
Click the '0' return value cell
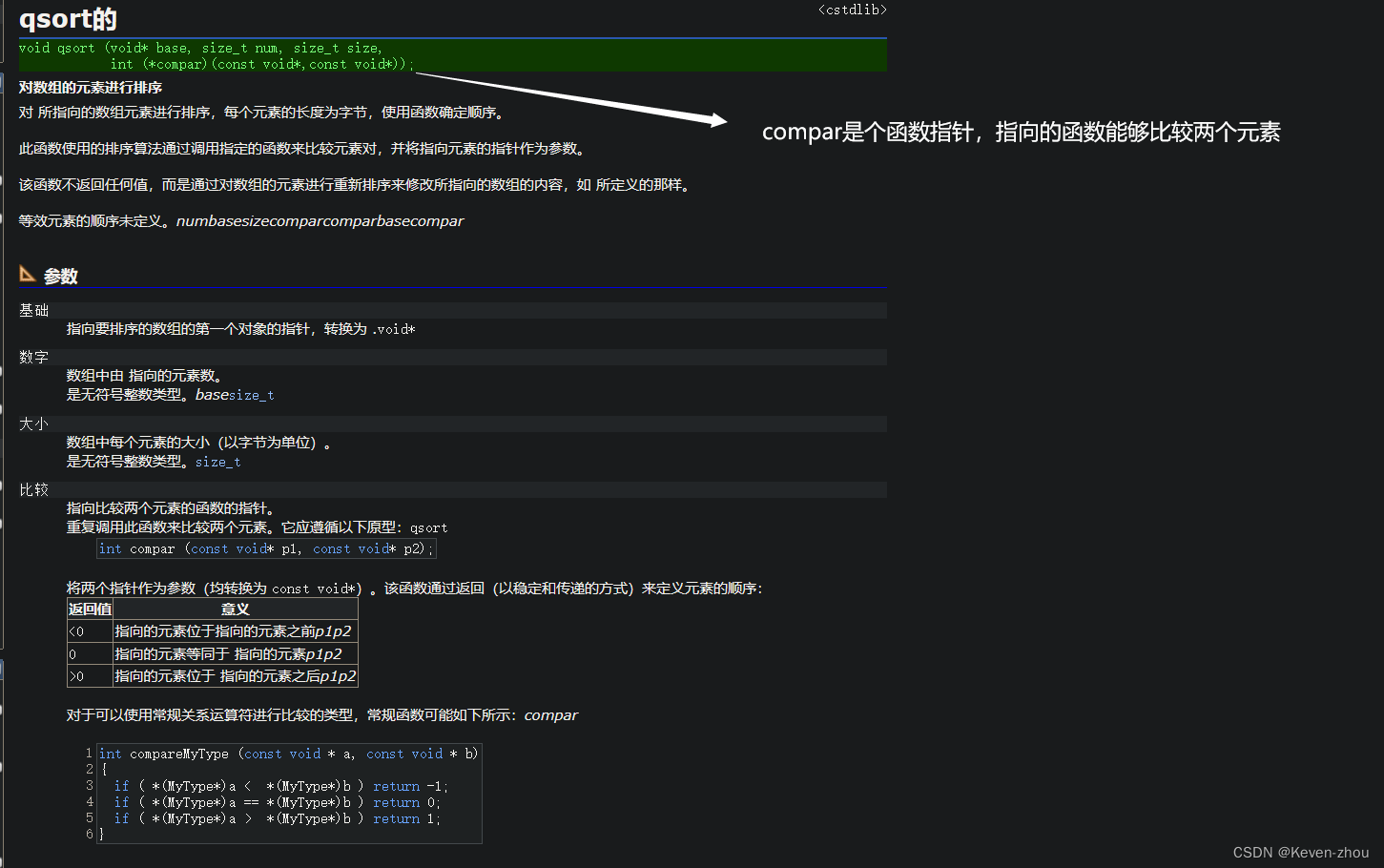90,654
